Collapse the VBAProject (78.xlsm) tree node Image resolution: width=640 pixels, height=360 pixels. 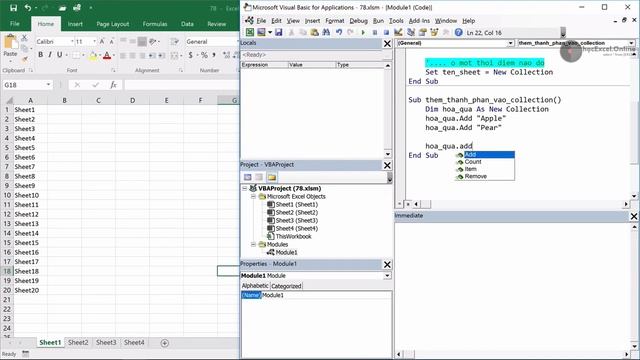pyautogui.click(x=244, y=188)
